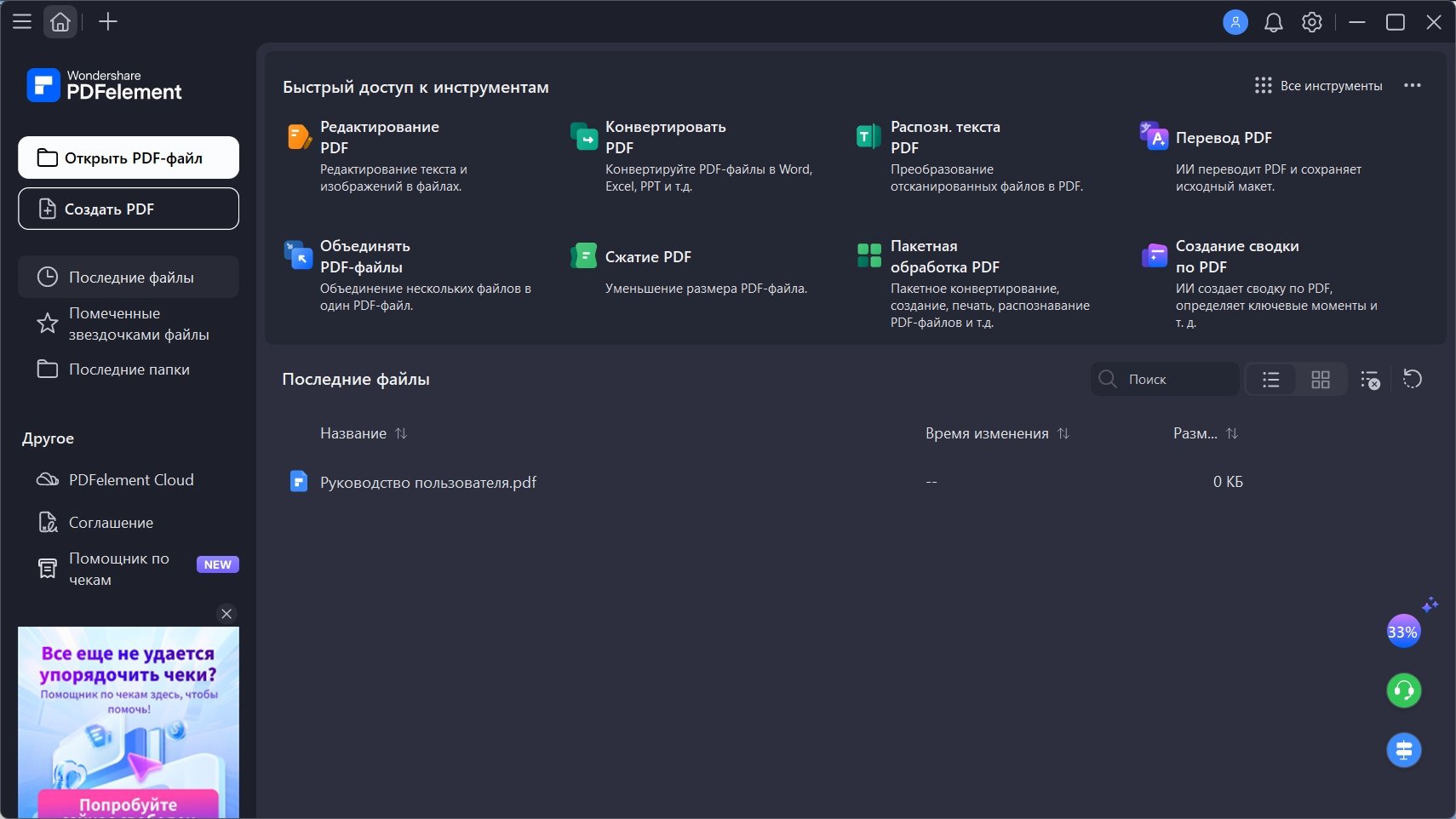Viewport: 1456px width, 819px height.
Task: Launch the Compress PDF tool
Action: click(x=647, y=257)
